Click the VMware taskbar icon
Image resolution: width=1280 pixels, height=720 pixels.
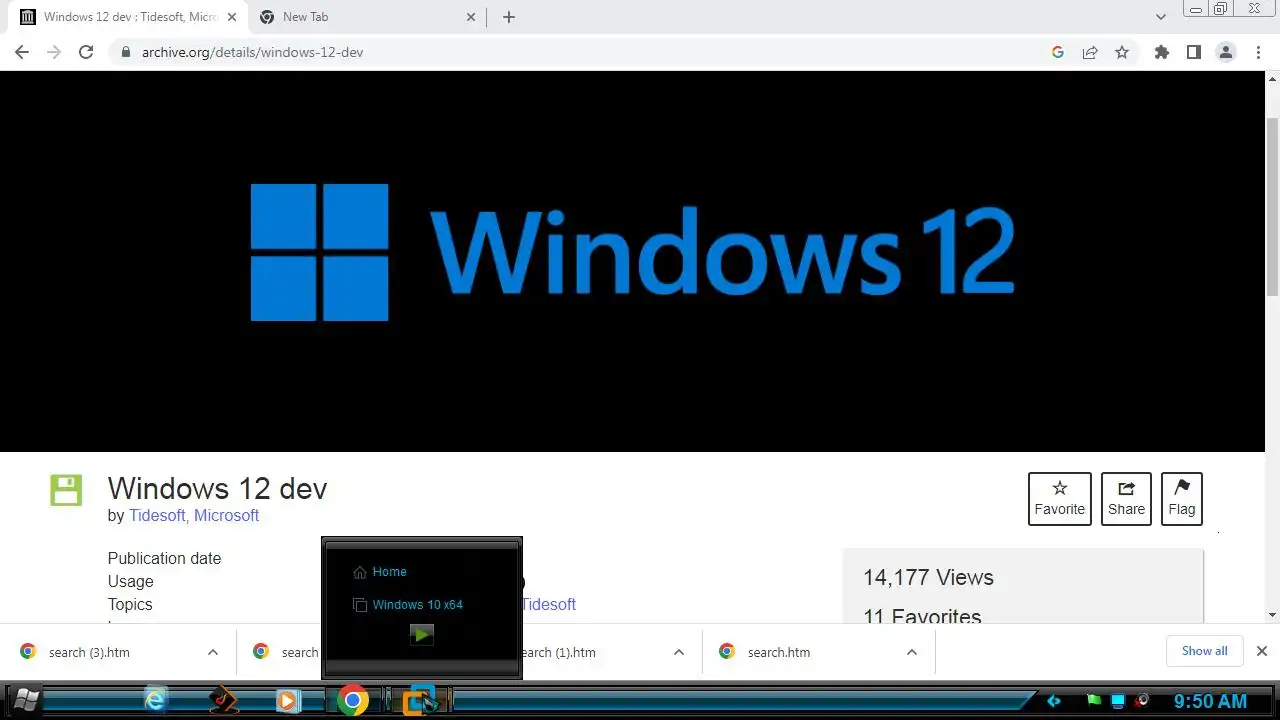pyautogui.click(x=420, y=700)
